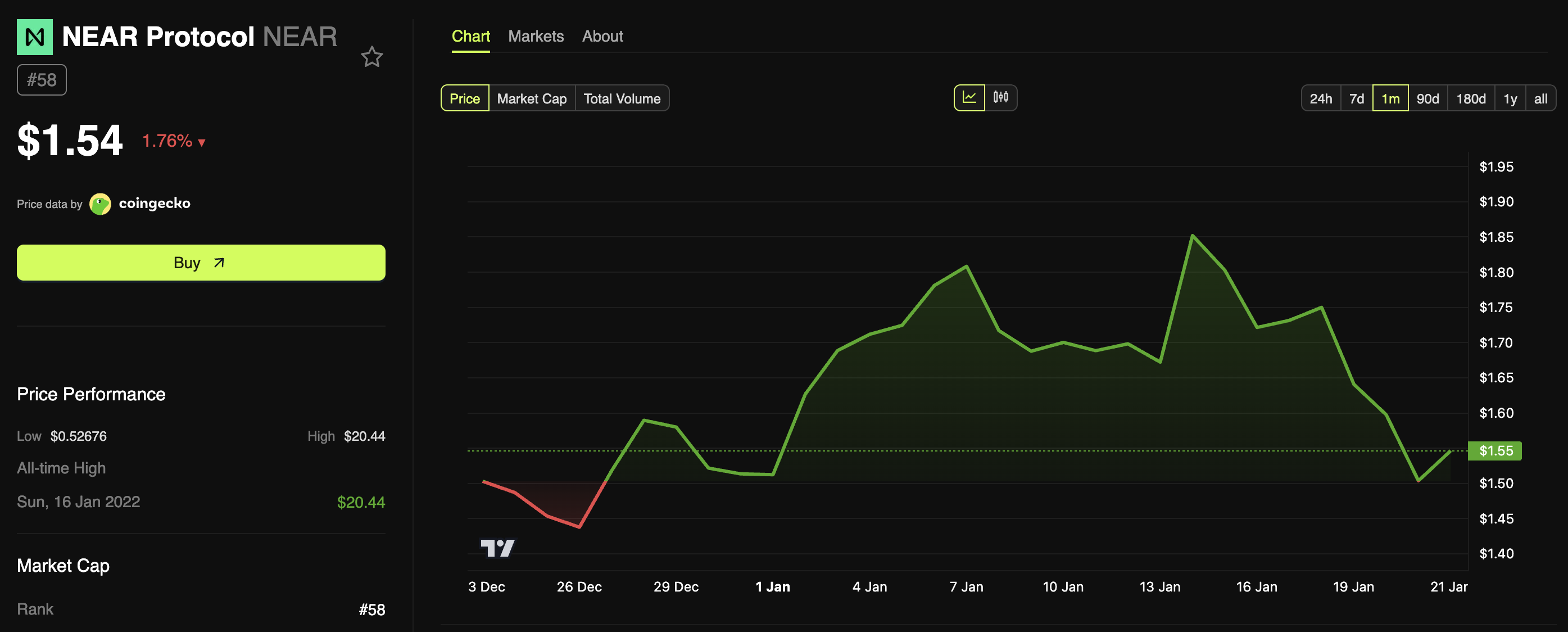The height and width of the screenshot is (632, 1568).
Task: Click the CoinGecko logo
Action: pyautogui.click(x=99, y=204)
